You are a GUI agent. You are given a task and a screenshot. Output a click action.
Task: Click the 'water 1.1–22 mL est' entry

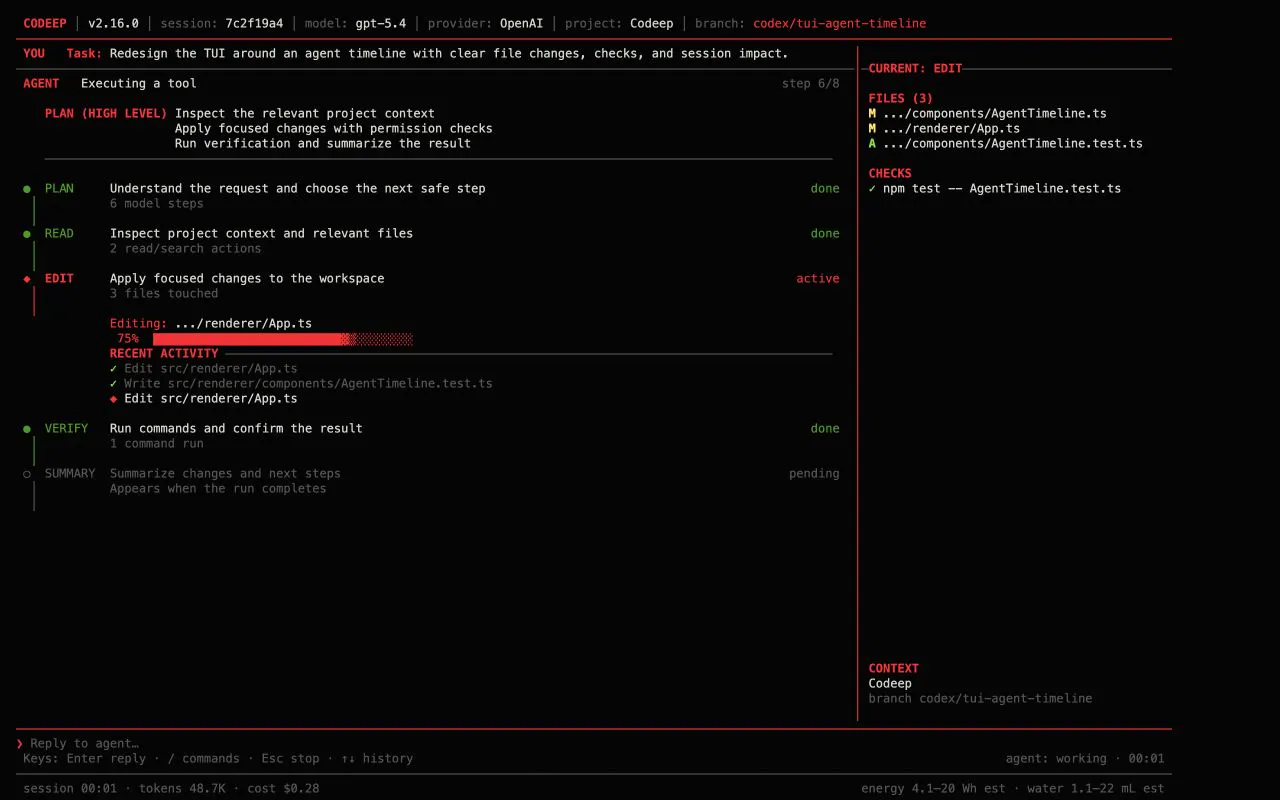coord(1096,789)
